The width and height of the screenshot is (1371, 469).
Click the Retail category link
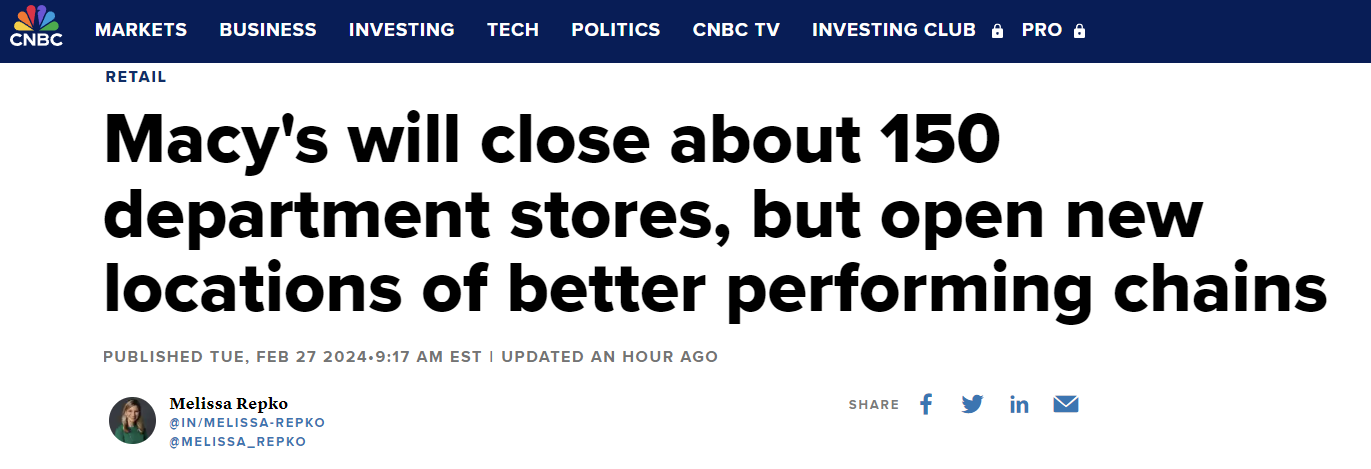pyautogui.click(x=136, y=77)
